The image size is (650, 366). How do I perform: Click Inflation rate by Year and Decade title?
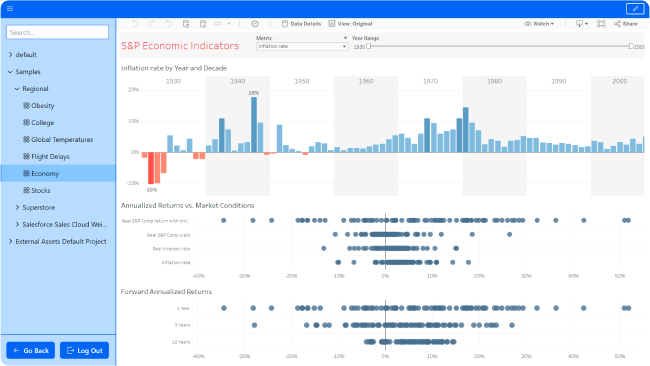click(174, 68)
